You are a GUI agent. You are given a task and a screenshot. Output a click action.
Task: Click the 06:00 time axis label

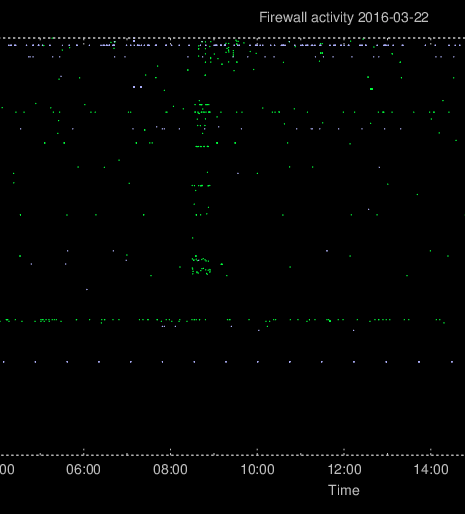point(83,469)
